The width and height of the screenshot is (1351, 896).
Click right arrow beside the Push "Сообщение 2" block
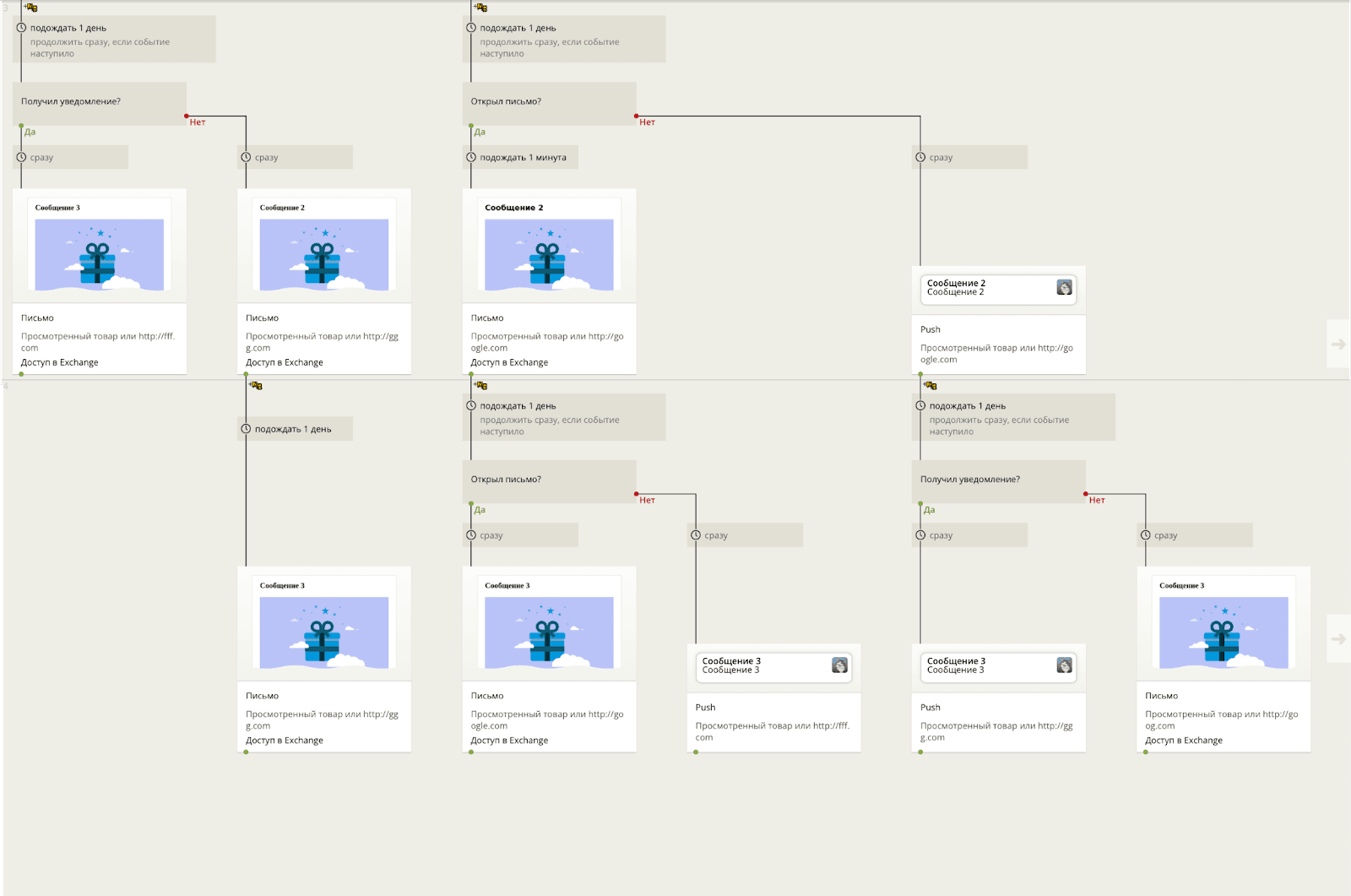click(x=1338, y=344)
